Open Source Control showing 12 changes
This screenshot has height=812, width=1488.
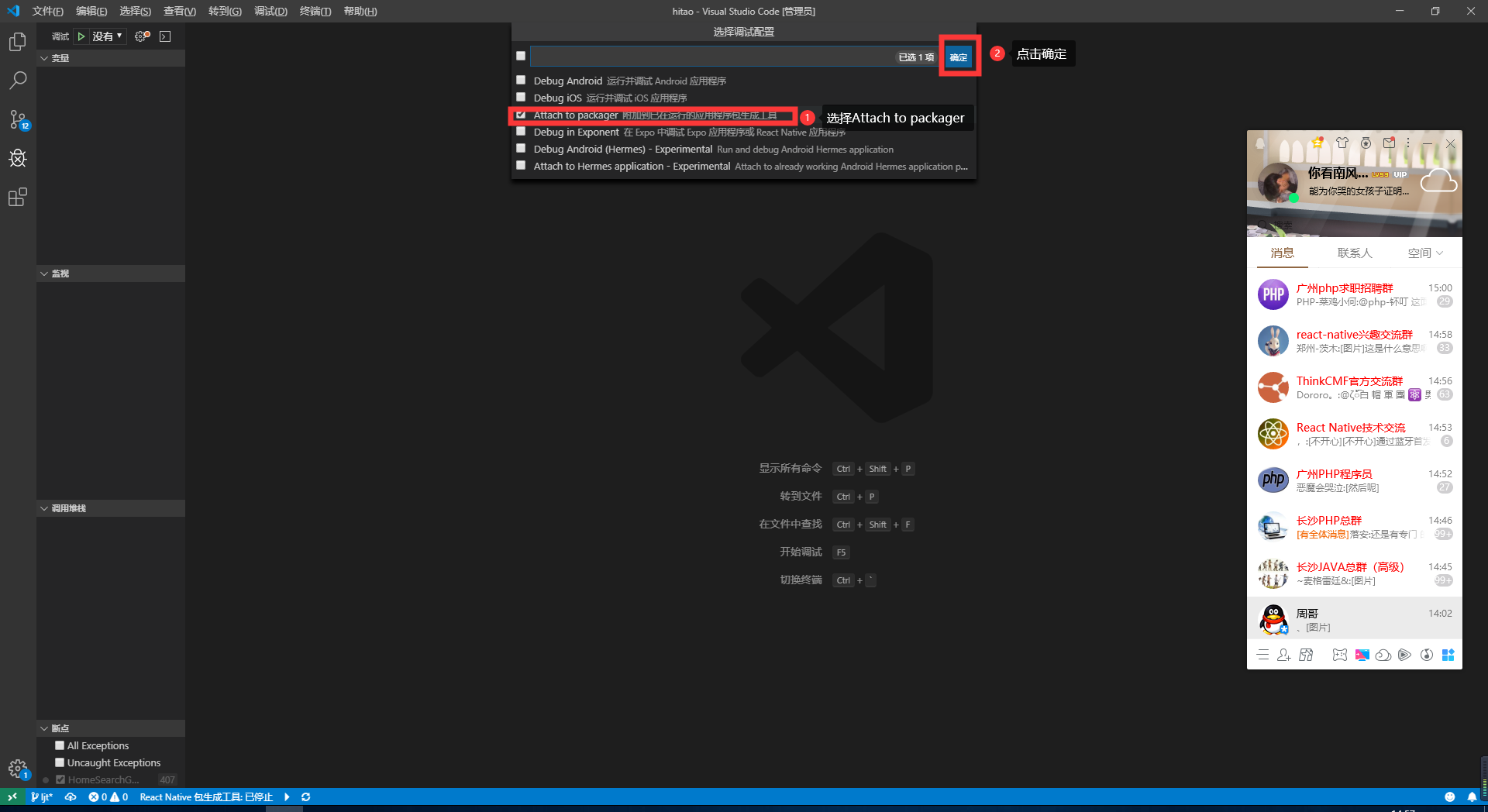(17, 120)
